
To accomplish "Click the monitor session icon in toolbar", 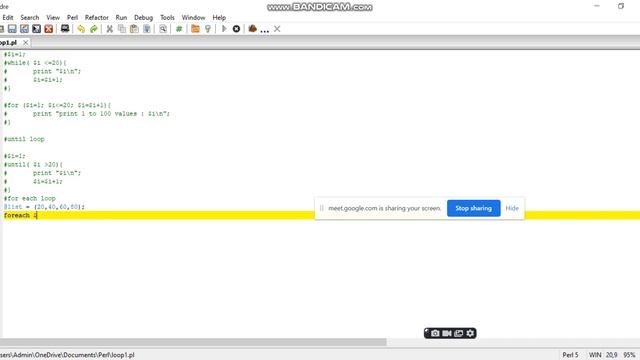I will click(65, 29).
